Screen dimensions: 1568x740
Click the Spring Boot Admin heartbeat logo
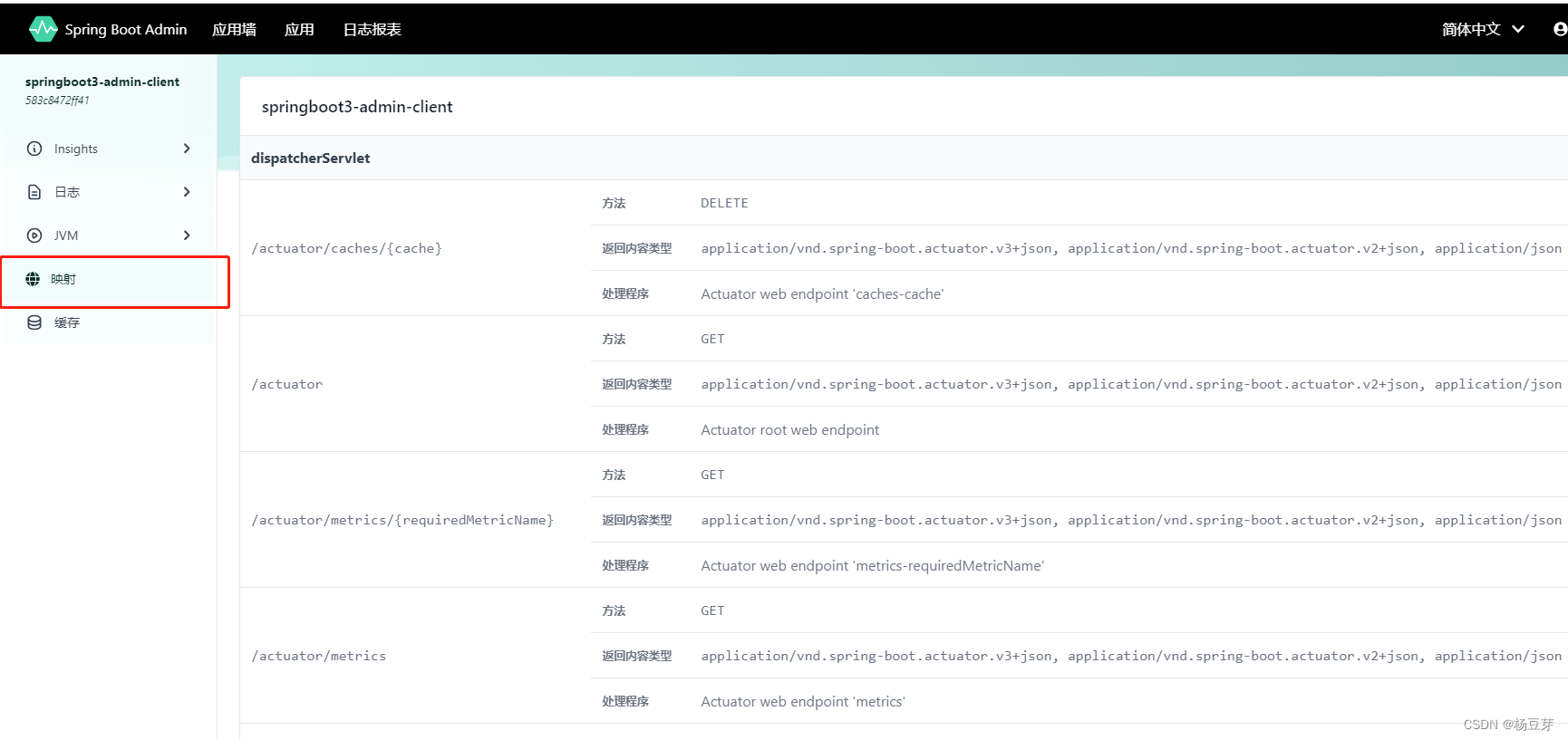click(x=43, y=29)
